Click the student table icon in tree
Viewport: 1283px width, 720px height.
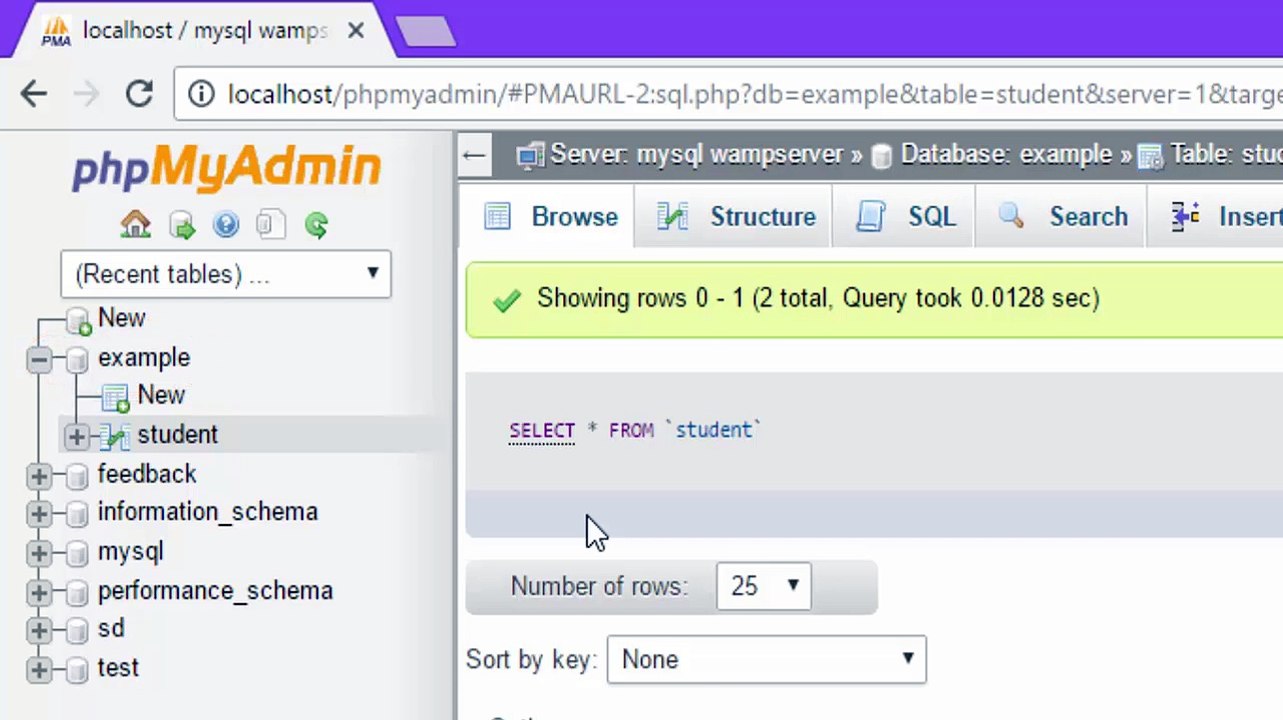(115, 436)
